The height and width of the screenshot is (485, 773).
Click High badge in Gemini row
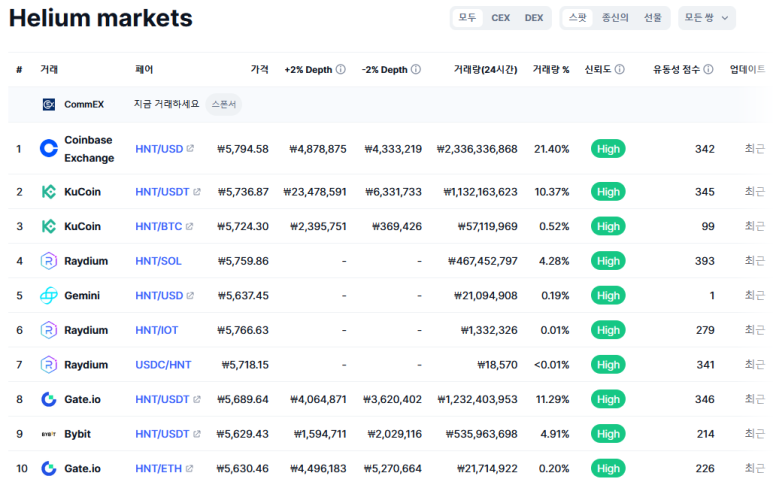pos(608,295)
